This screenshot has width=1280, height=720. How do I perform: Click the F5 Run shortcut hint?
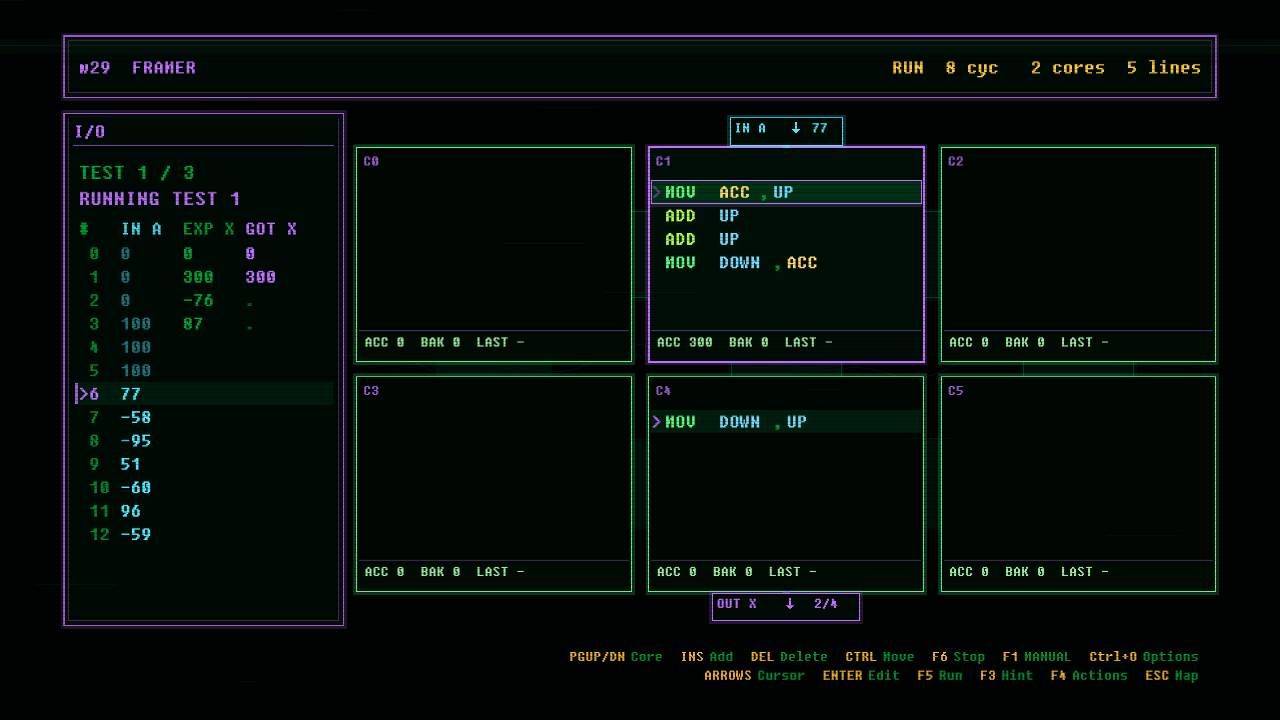[x=940, y=676]
